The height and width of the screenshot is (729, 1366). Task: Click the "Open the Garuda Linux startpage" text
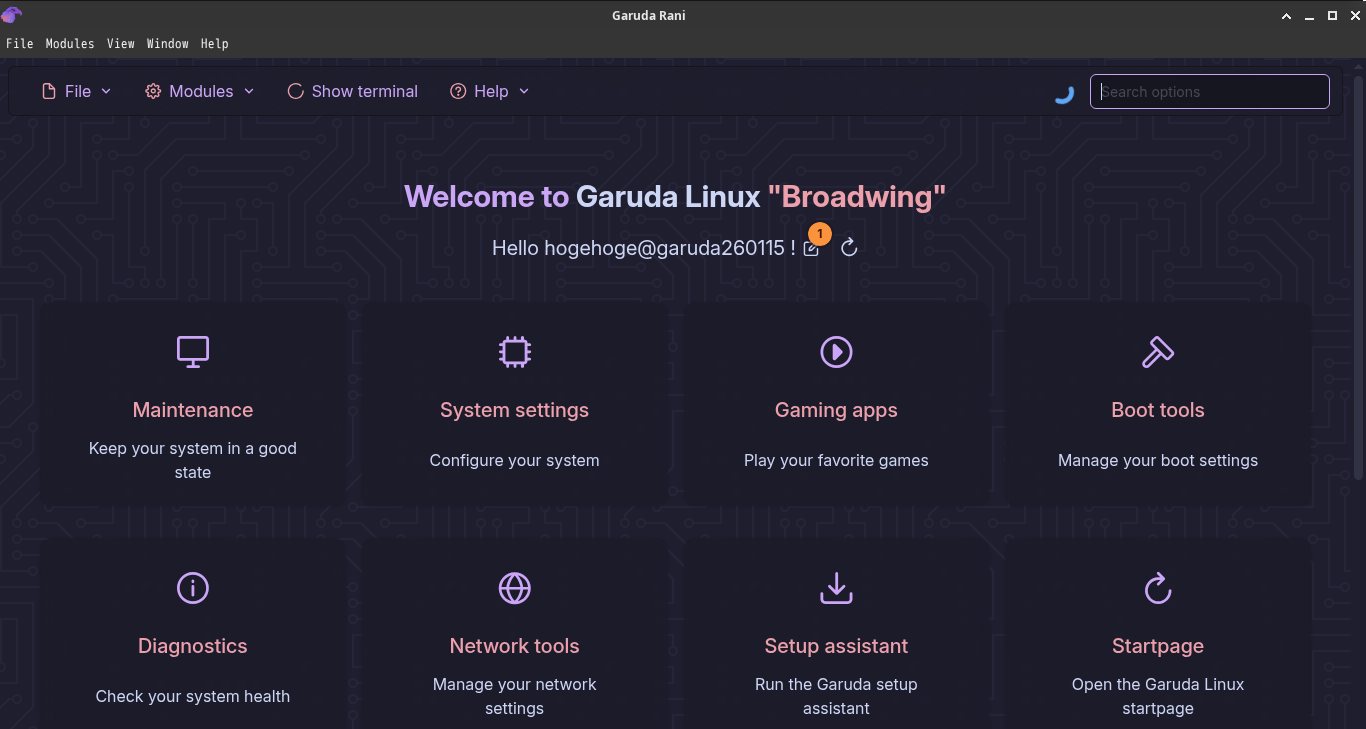(1158, 696)
